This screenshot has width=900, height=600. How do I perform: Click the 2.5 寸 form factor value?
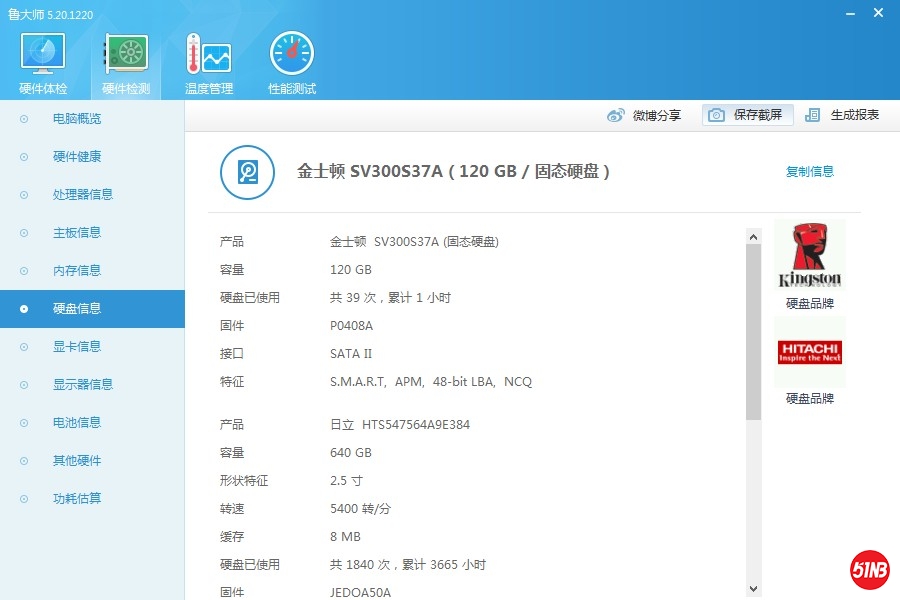[346, 481]
